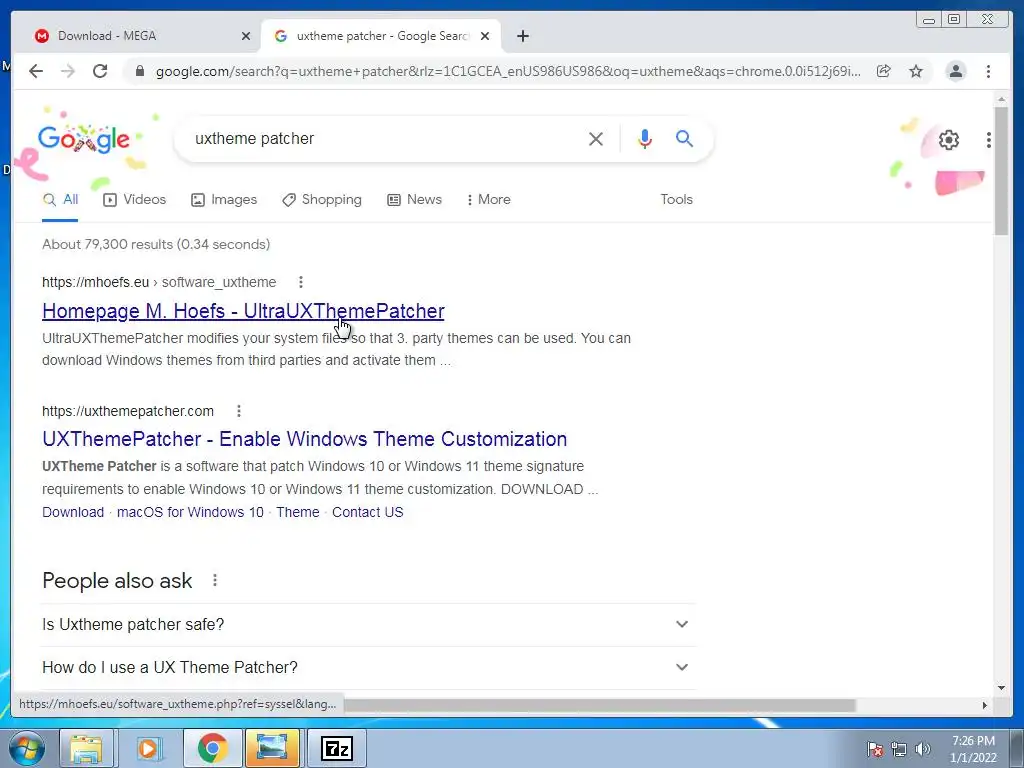This screenshot has width=1024, height=768.
Task: Expand 'Is Uxtheme patcher safe?' question
Action: (369, 624)
